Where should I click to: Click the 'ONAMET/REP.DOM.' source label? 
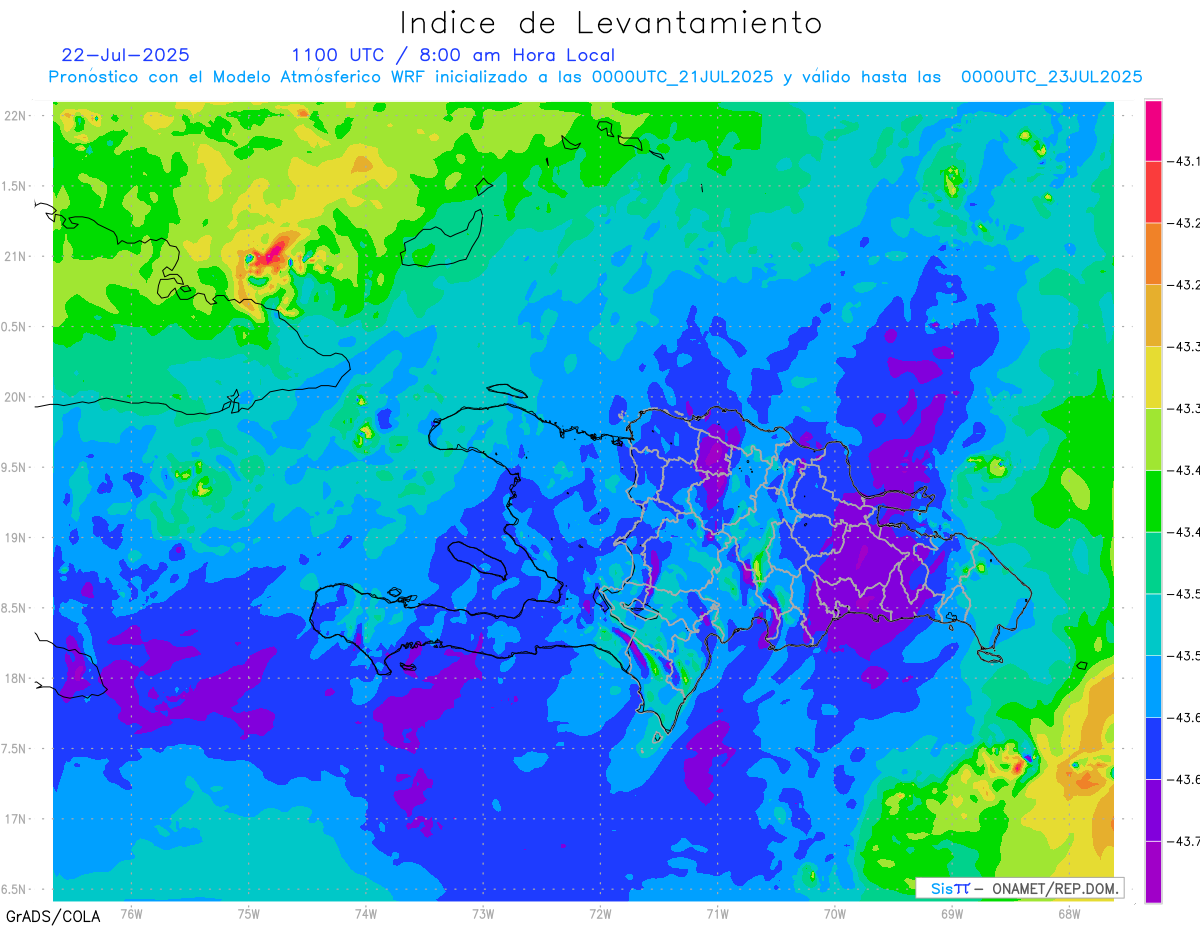tap(1055, 888)
